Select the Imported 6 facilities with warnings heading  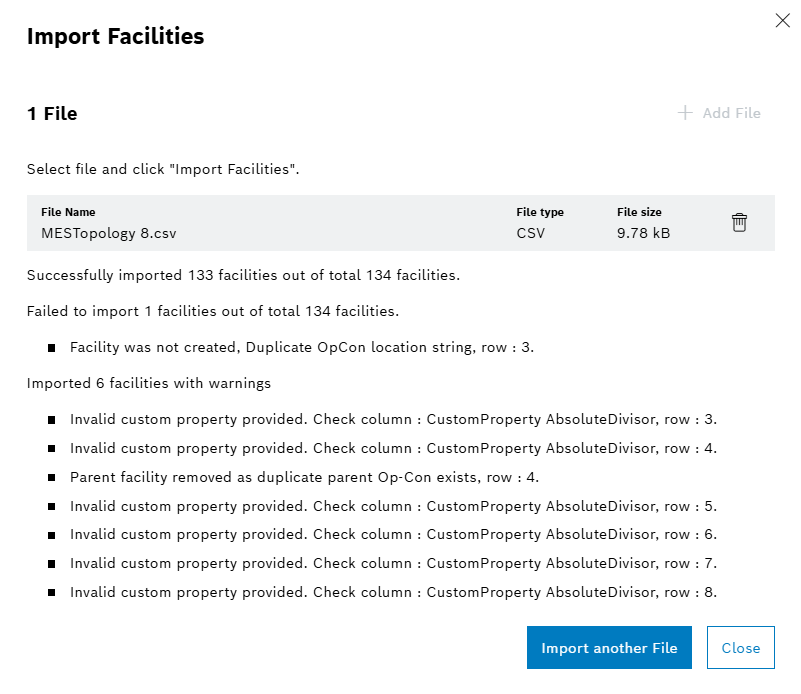pyautogui.click(x=148, y=383)
